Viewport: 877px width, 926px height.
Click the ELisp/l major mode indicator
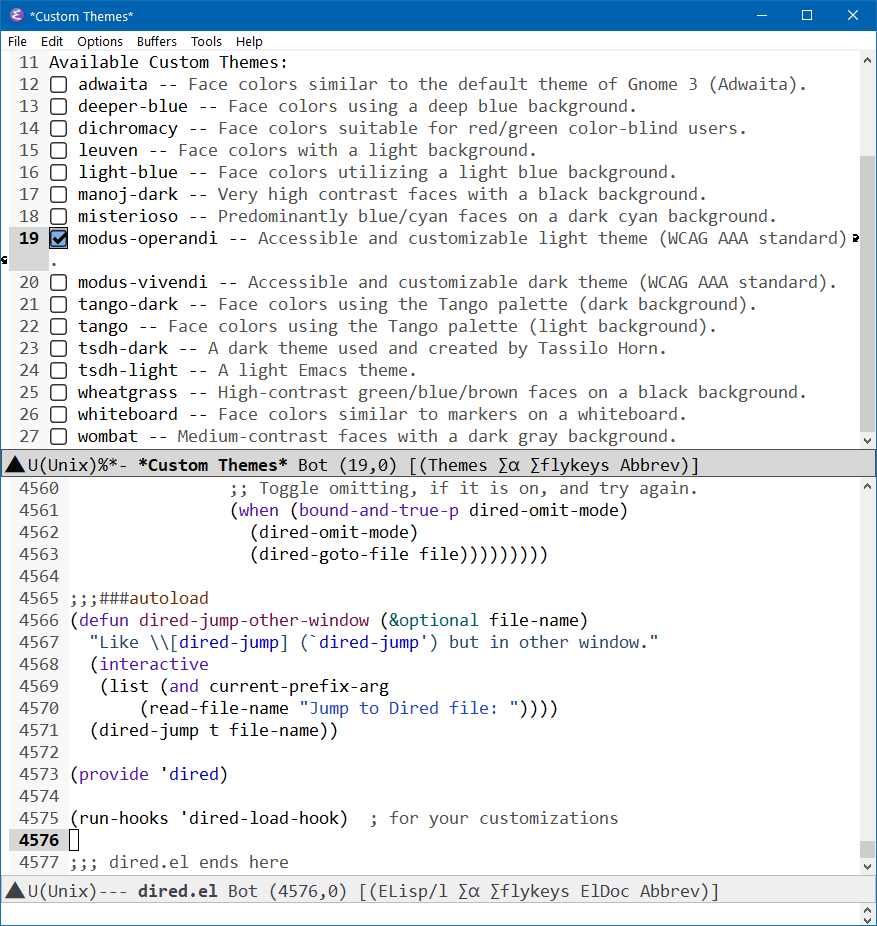(413, 891)
